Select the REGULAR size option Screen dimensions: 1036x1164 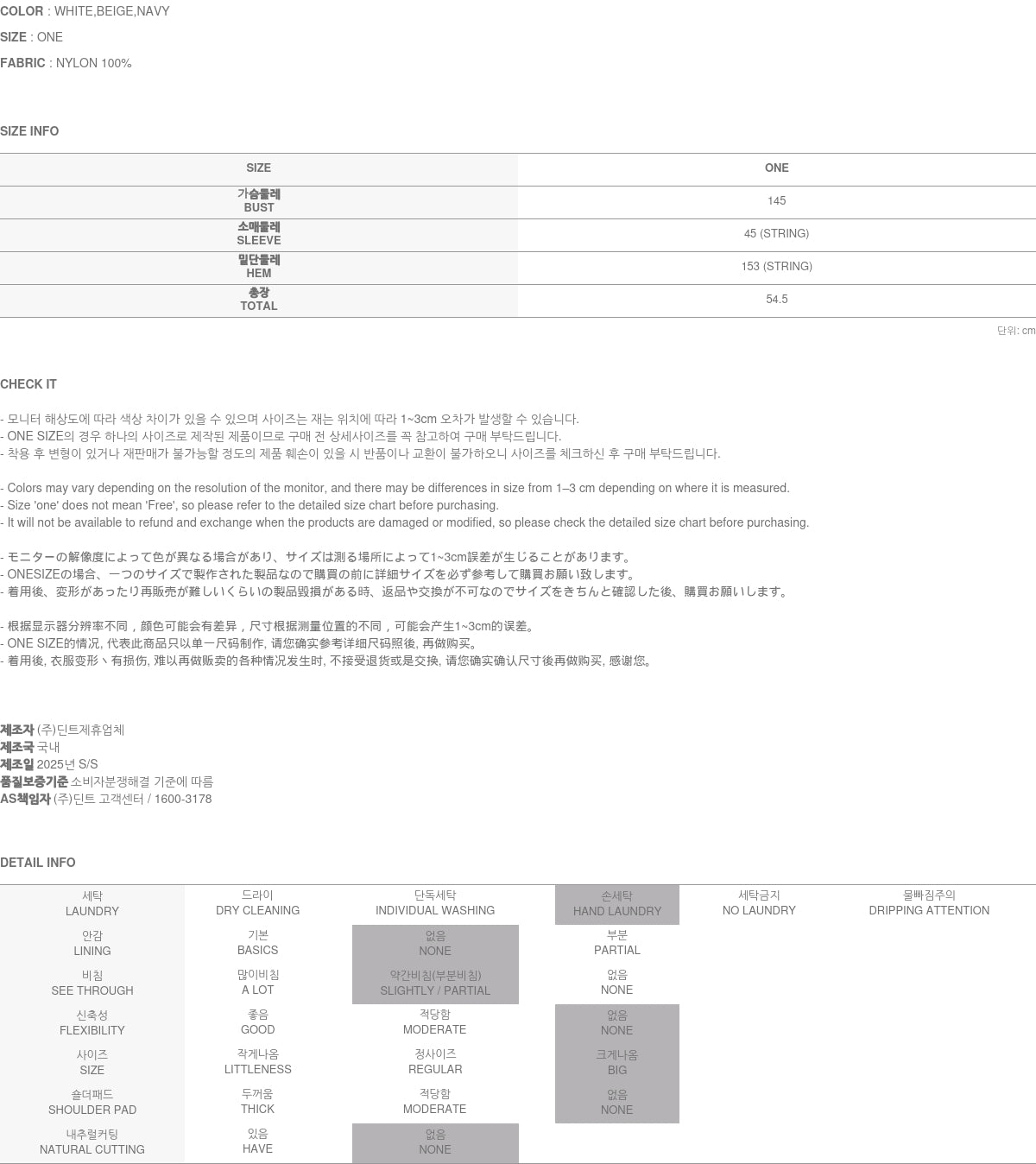pyautogui.click(x=434, y=1063)
